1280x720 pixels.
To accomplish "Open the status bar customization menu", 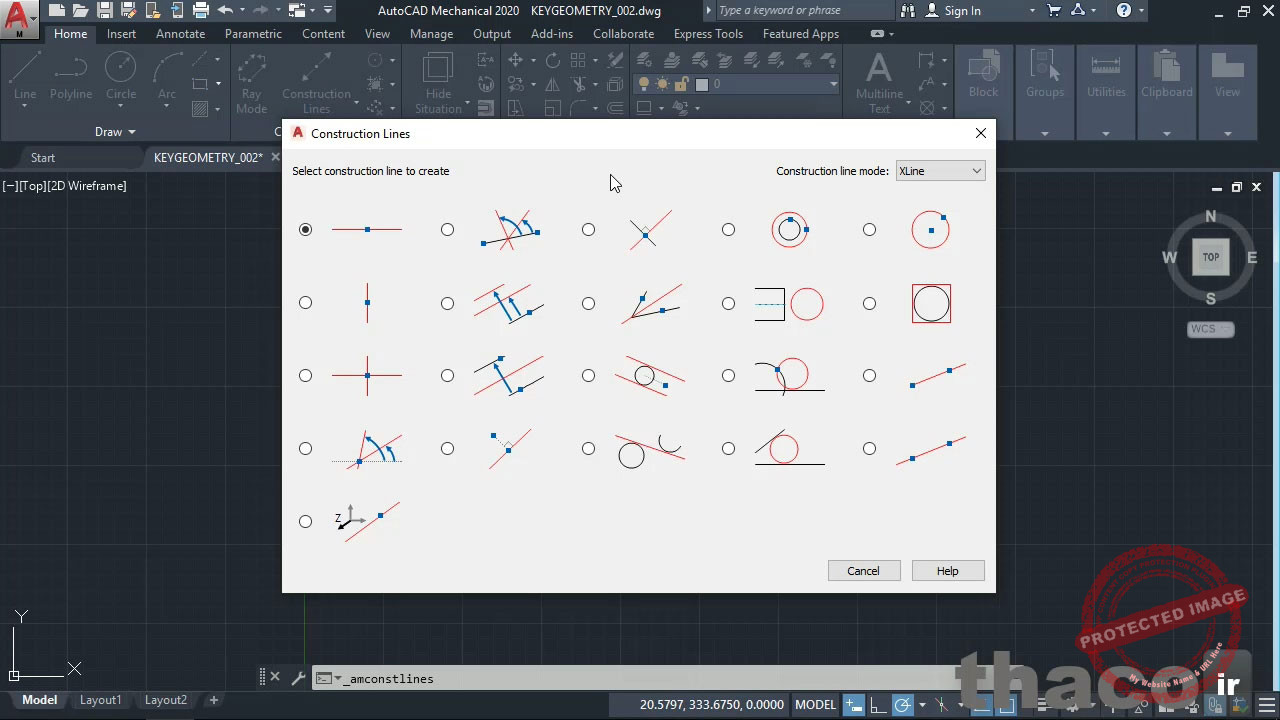I will coord(1268,705).
